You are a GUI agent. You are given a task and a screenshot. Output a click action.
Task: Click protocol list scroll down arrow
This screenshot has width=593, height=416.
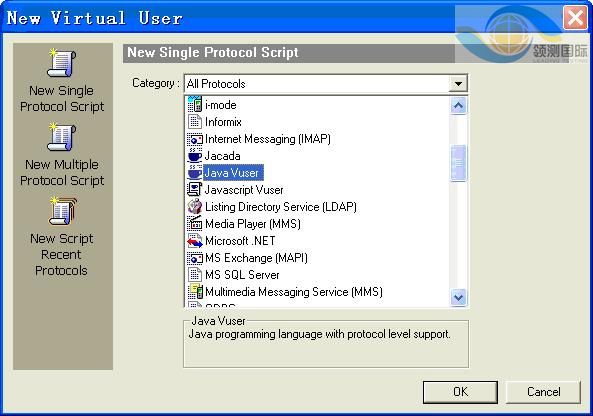click(458, 297)
